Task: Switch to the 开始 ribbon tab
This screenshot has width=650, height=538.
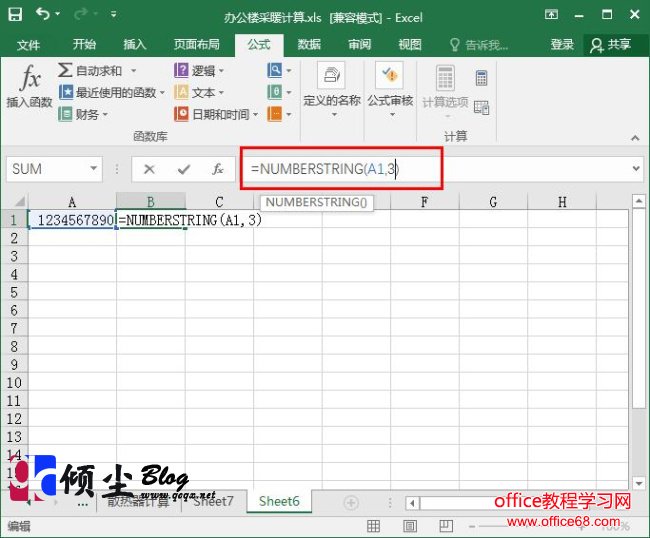Action: point(84,44)
